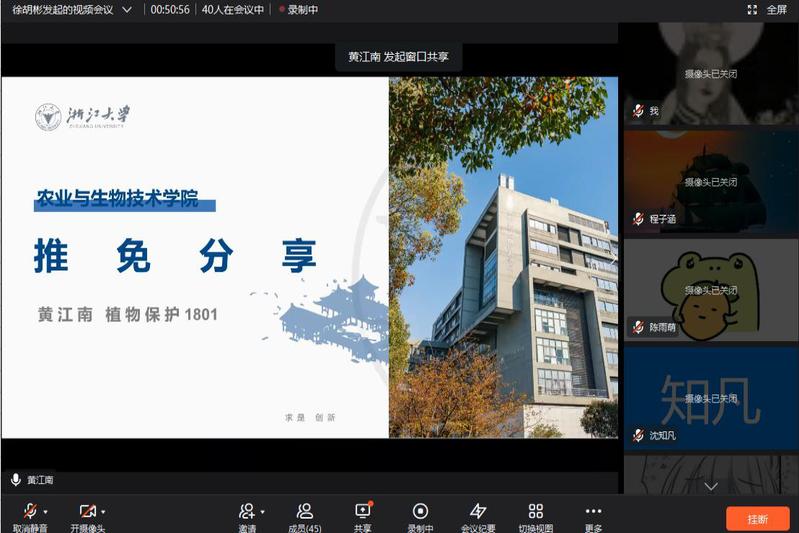Click 黄江南 植物保护1801 text on slide
Viewport: 799px width, 533px height.
click(128, 314)
